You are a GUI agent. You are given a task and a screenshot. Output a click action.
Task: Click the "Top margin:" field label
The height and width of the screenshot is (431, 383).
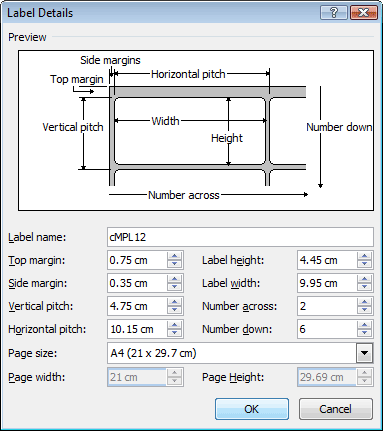36,260
